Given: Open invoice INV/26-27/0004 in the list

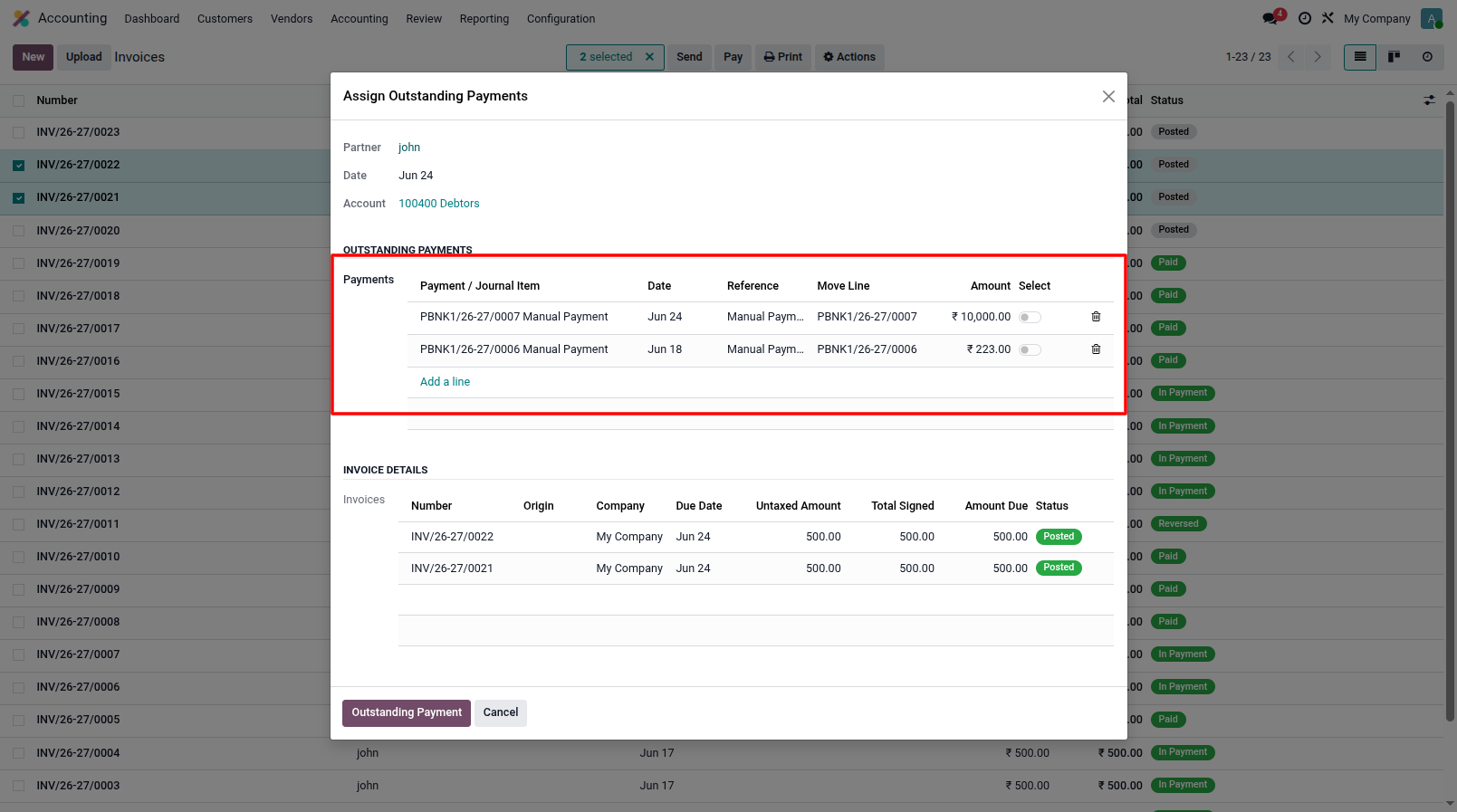Looking at the screenshot, I should click(78, 753).
